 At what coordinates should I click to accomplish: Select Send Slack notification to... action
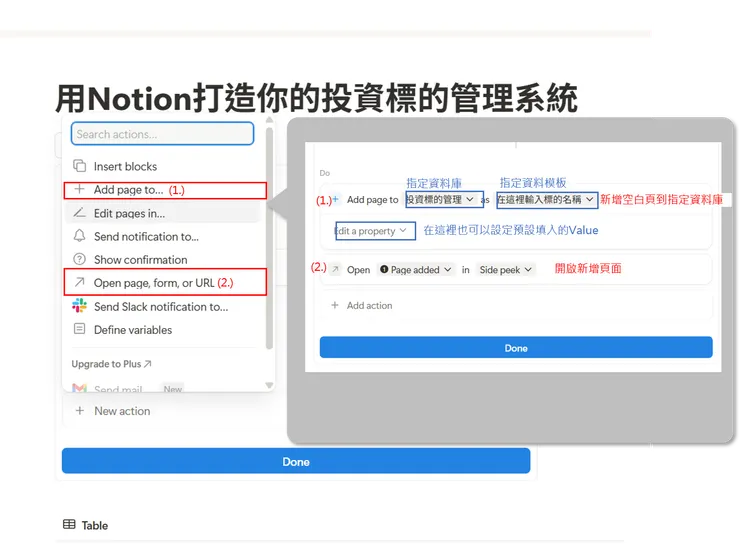pyautogui.click(x=162, y=306)
